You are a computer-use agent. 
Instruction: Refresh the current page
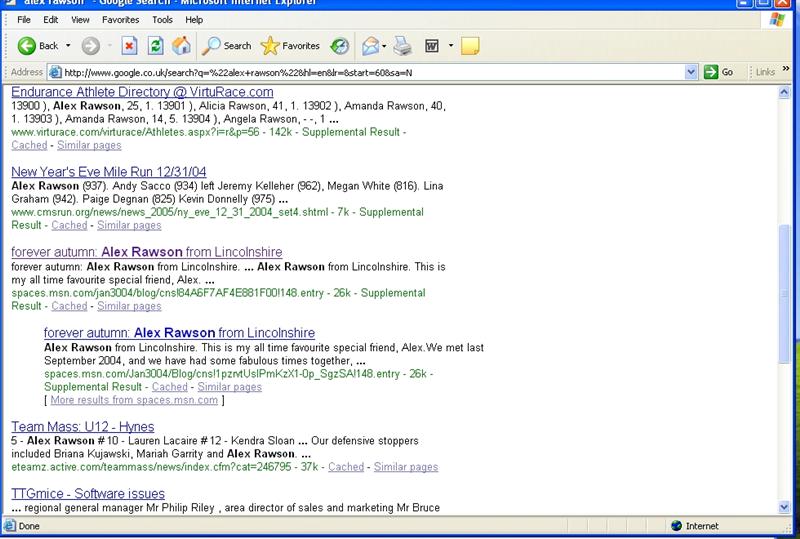(156, 46)
